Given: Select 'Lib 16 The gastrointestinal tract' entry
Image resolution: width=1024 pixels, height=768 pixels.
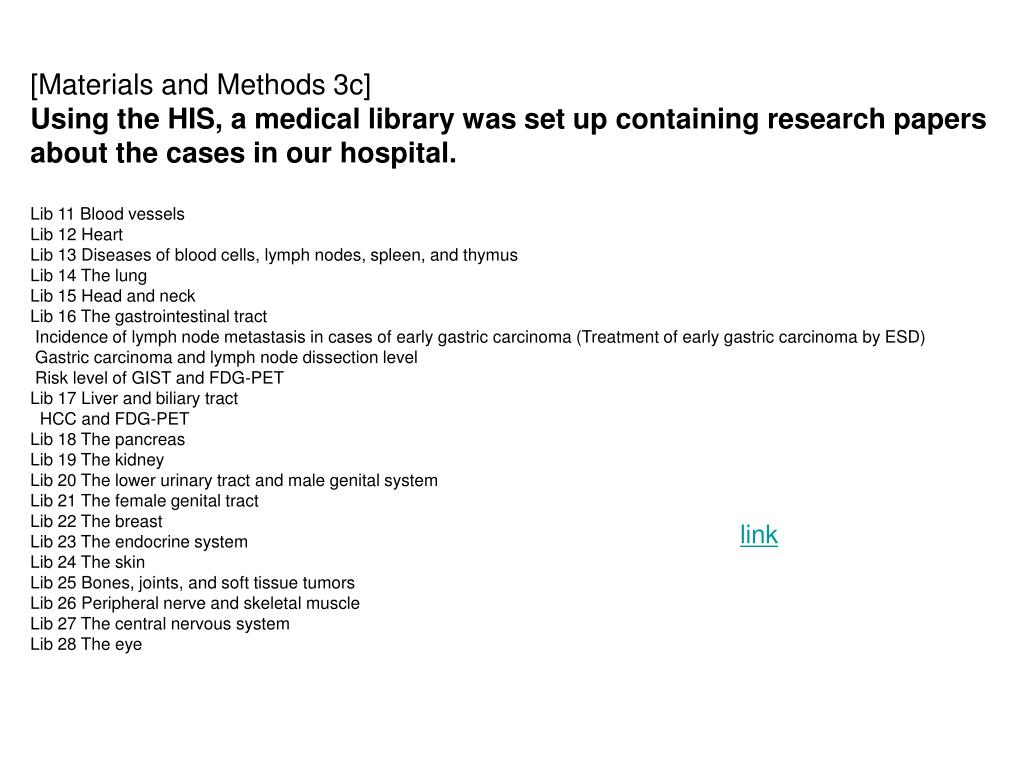Looking at the screenshot, I should (x=148, y=317).
